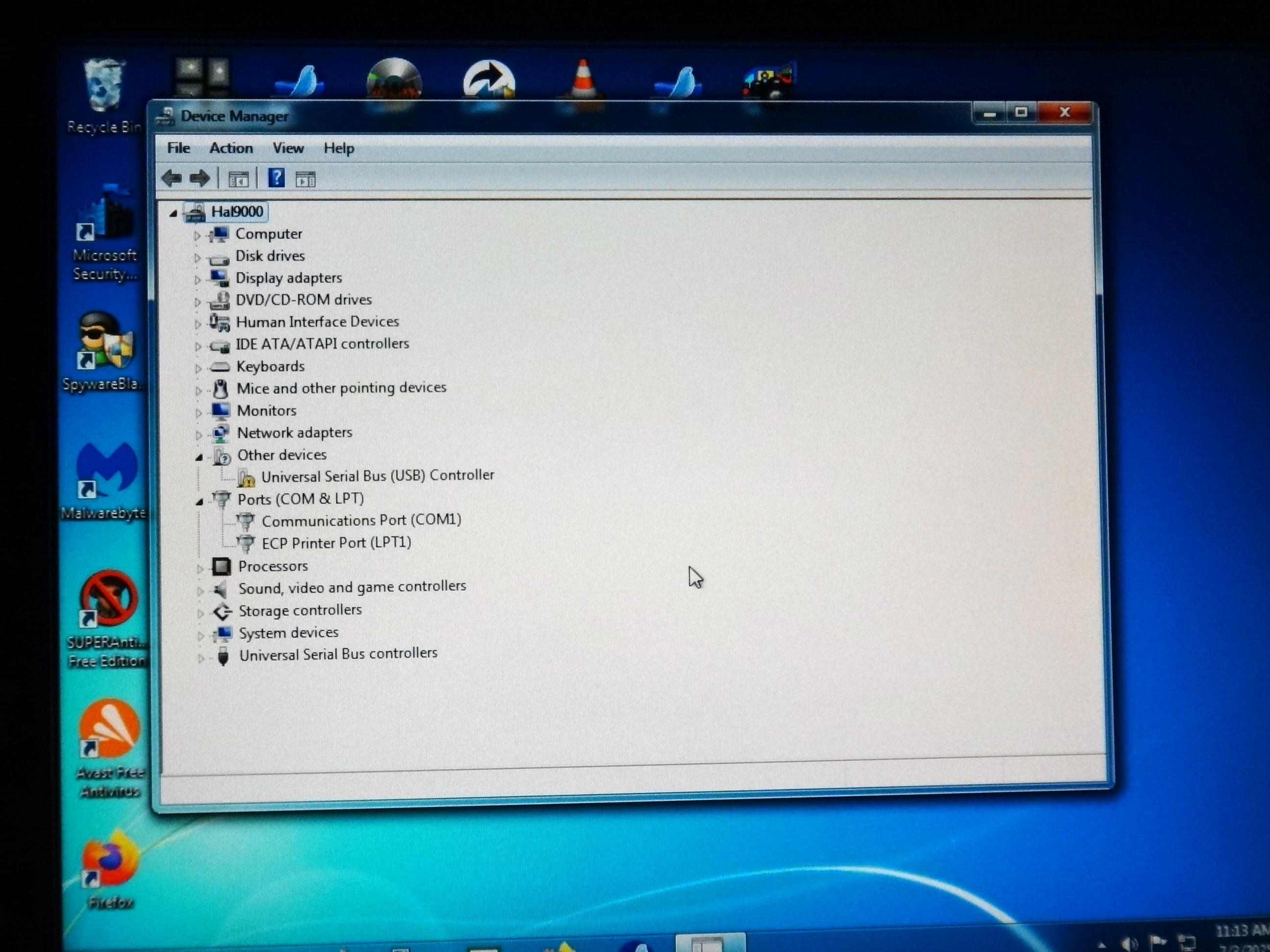Click the Monitors category icon
1270x952 pixels.
pos(220,411)
